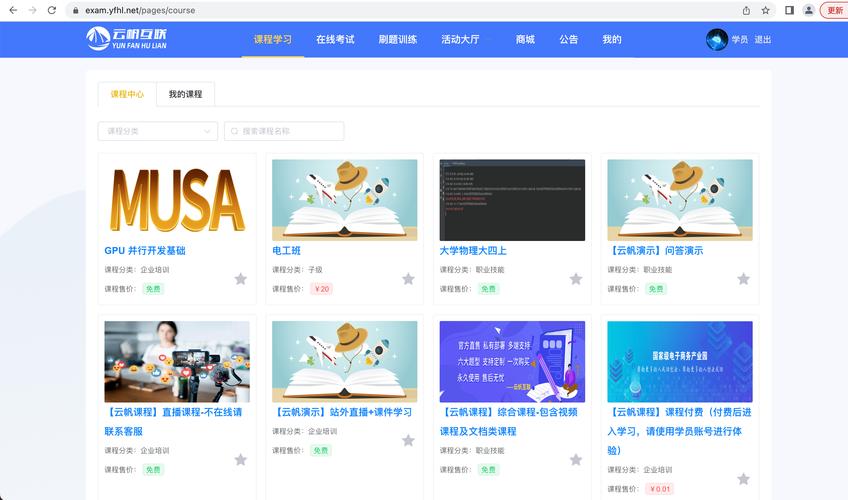Viewport: 848px width, 500px height.
Task: Open the 公告 navigation menu
Action: (568, 39)
